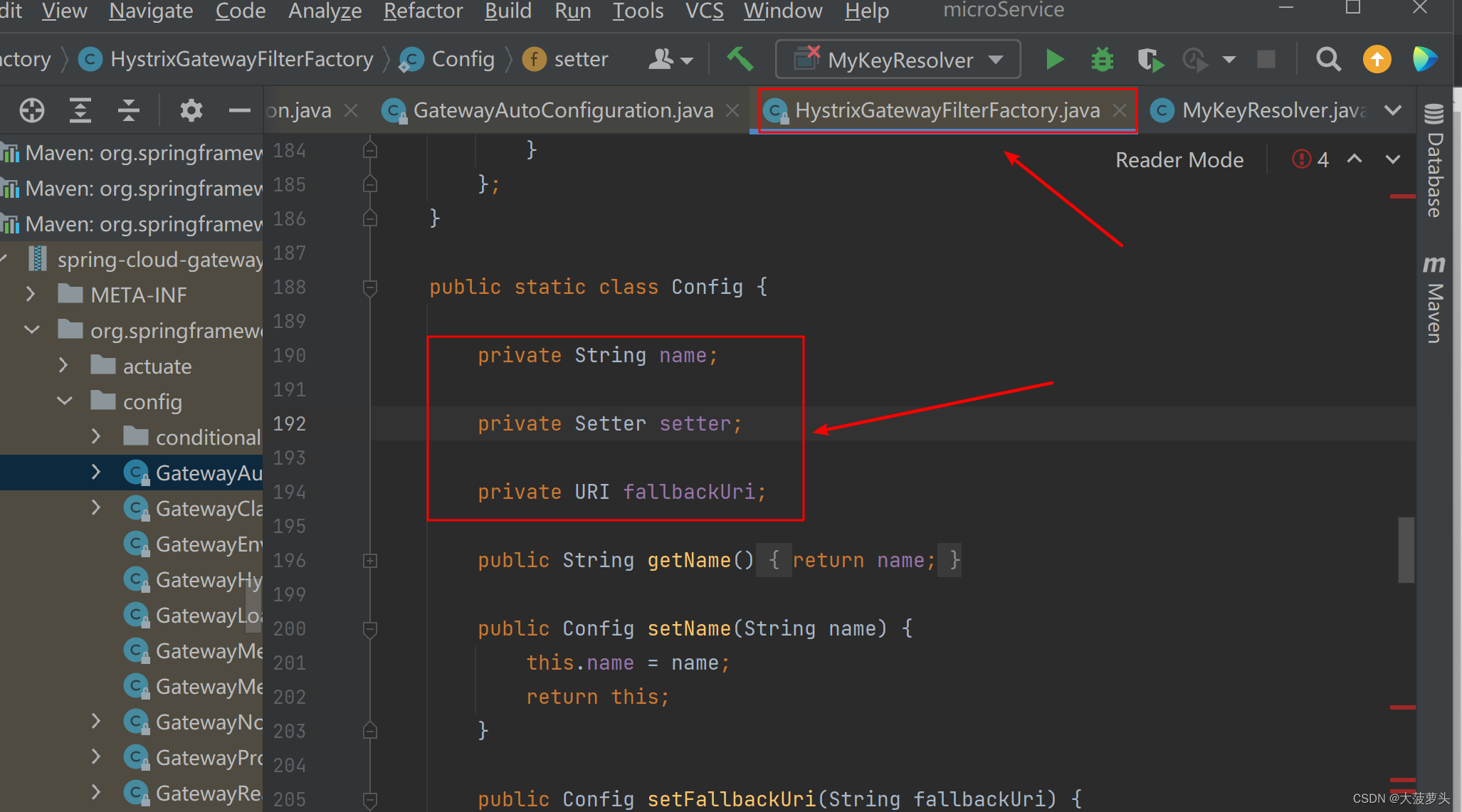Viewport: 1462px width, 812px height.
Task: Fold setName method at line 200
Action: (369, 629)
